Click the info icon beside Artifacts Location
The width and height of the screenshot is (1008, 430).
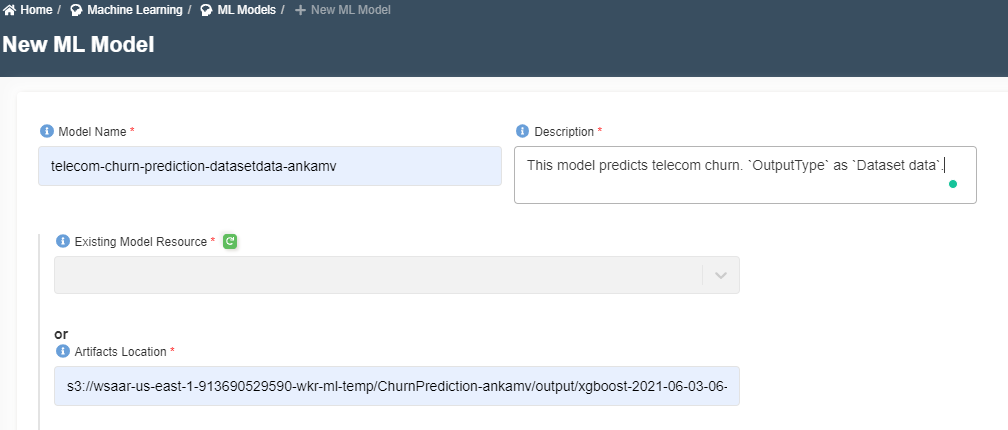(x=62, y=351)
